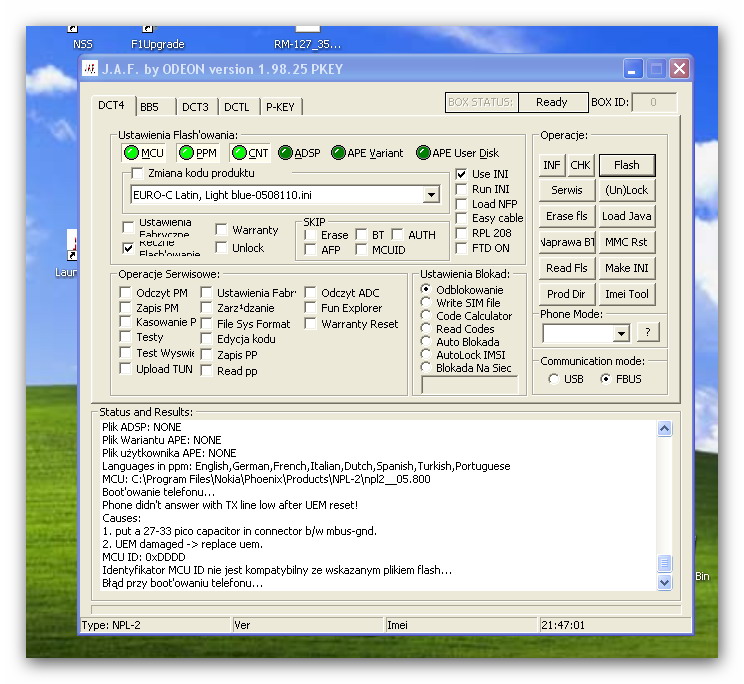Screen dimensions: 744x684
Task: Click the status log scroll up arrow
Action: point(664,429)
